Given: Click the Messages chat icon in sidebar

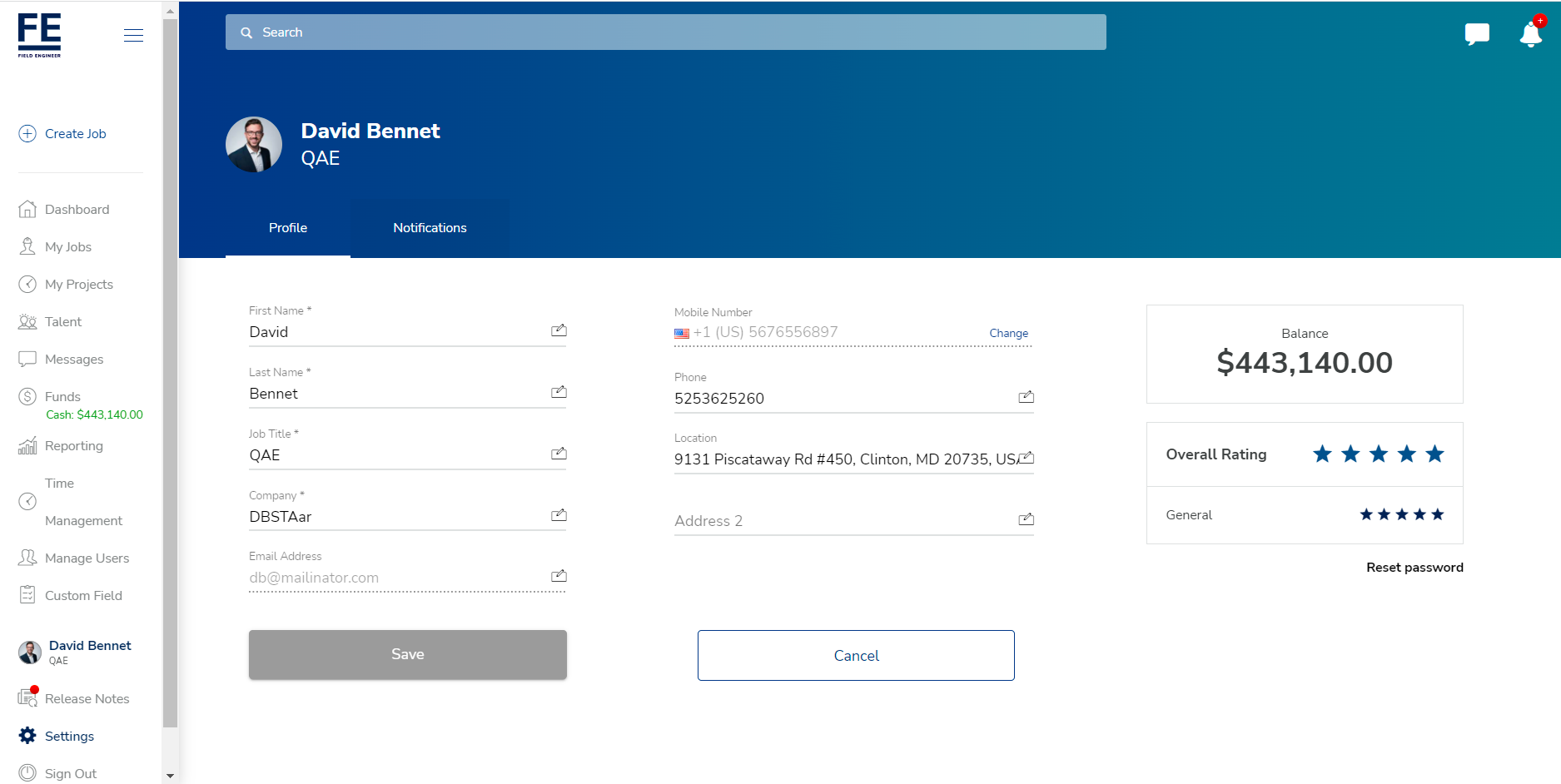Looking at the screenshot, I should (x=27, y=359).
